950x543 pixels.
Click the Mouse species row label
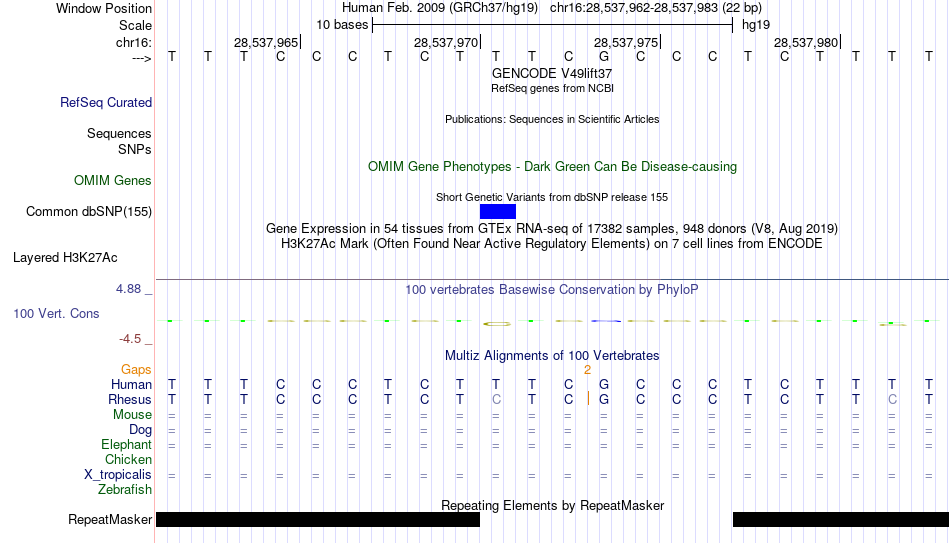click(x=133, y=415)
